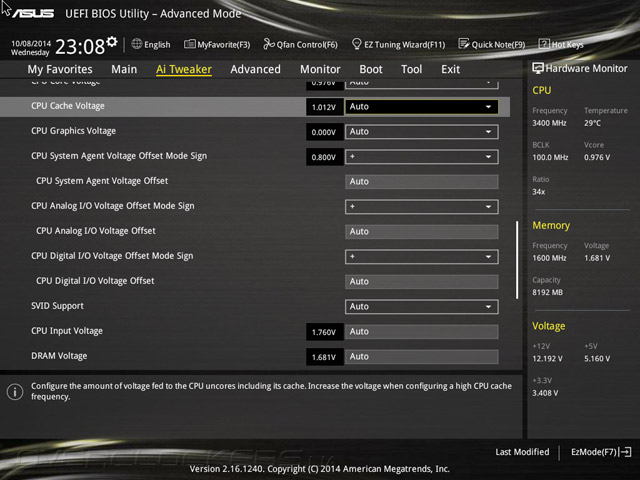Click the 1.760V input voltage reading
640x480 pixels.
(324, 332)
